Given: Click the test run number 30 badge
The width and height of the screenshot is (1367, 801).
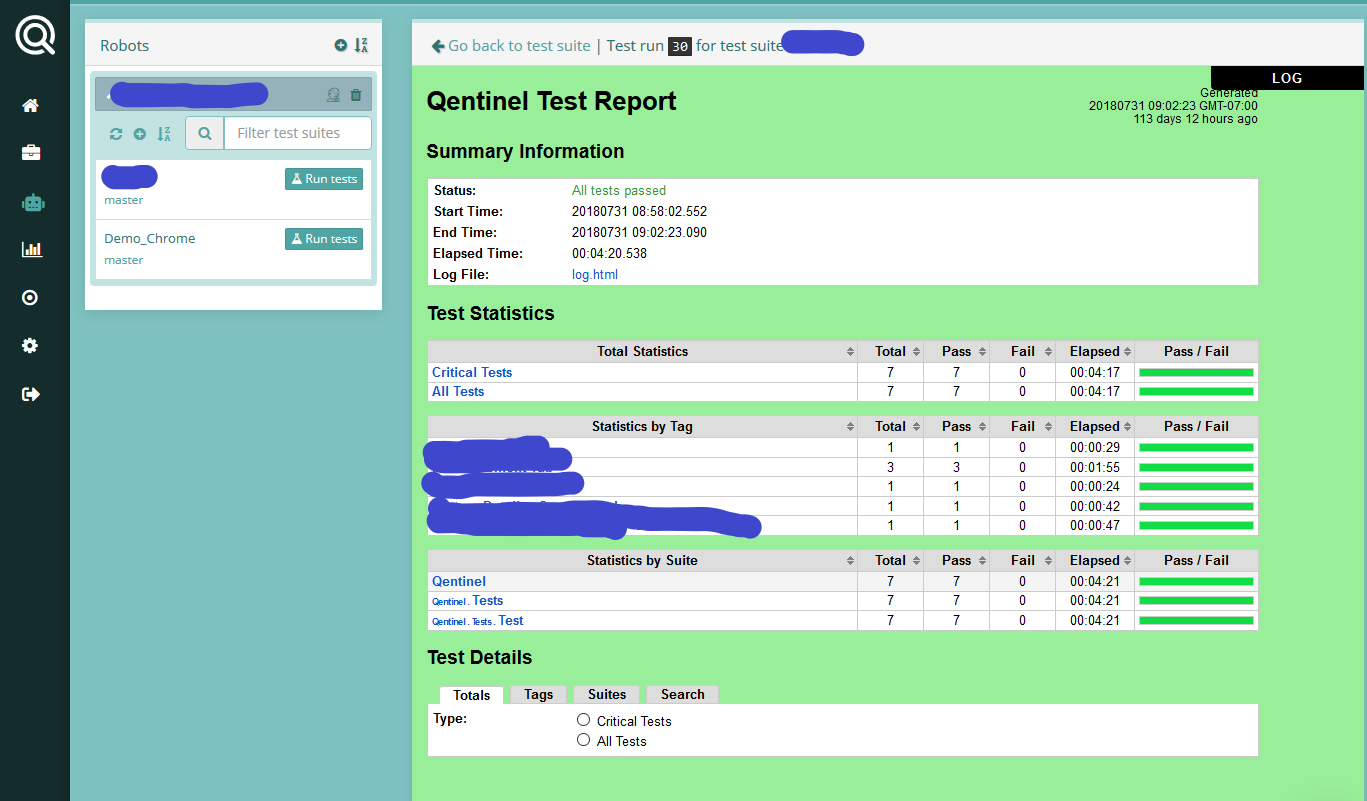Looking at the screenshot, I should click(680, 46).
